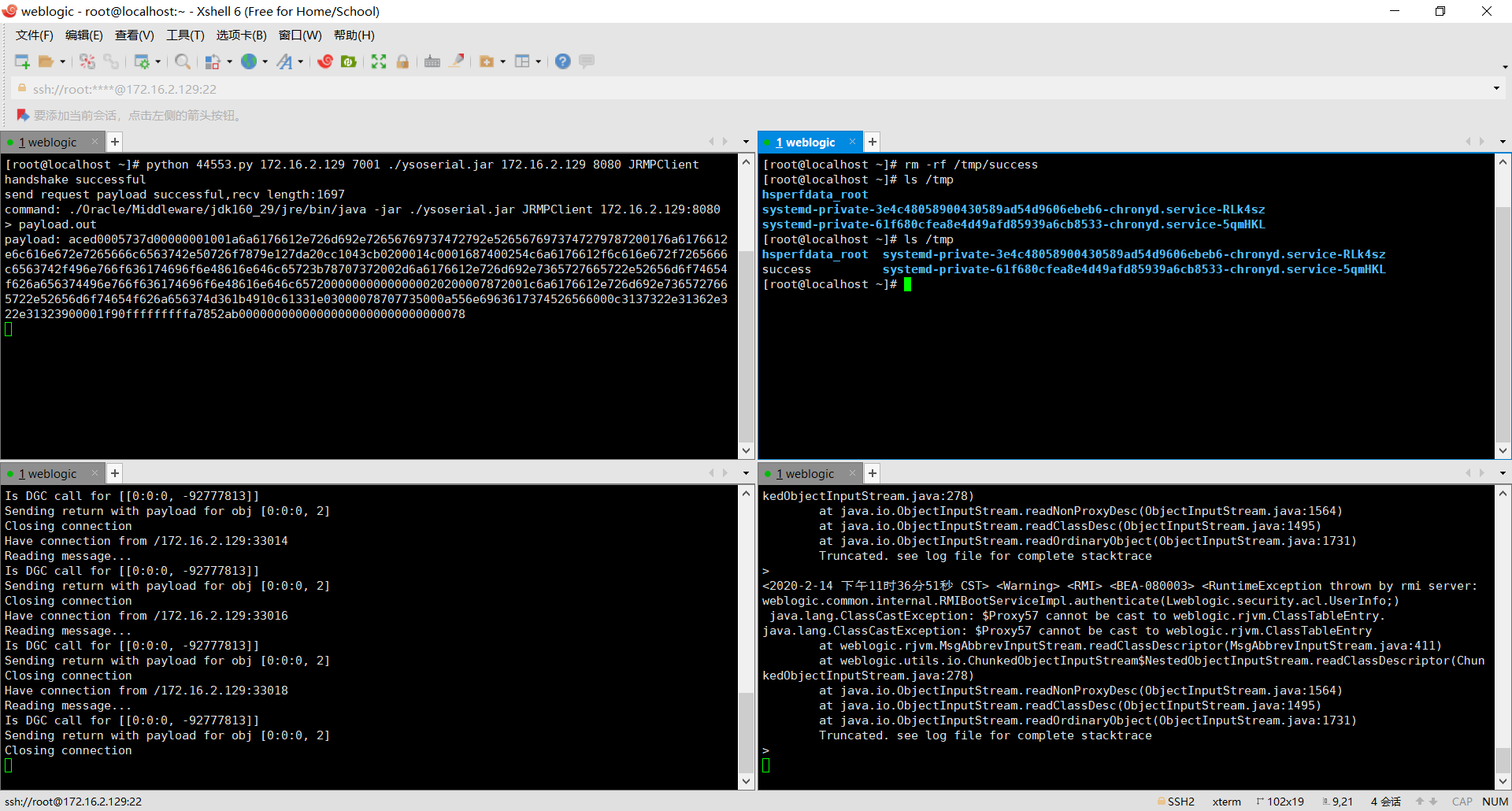Image resolution: width=1512 pixels, height=811 pixels.
Task: Click the xterm label in status bar
Action: pos(1226,802)
